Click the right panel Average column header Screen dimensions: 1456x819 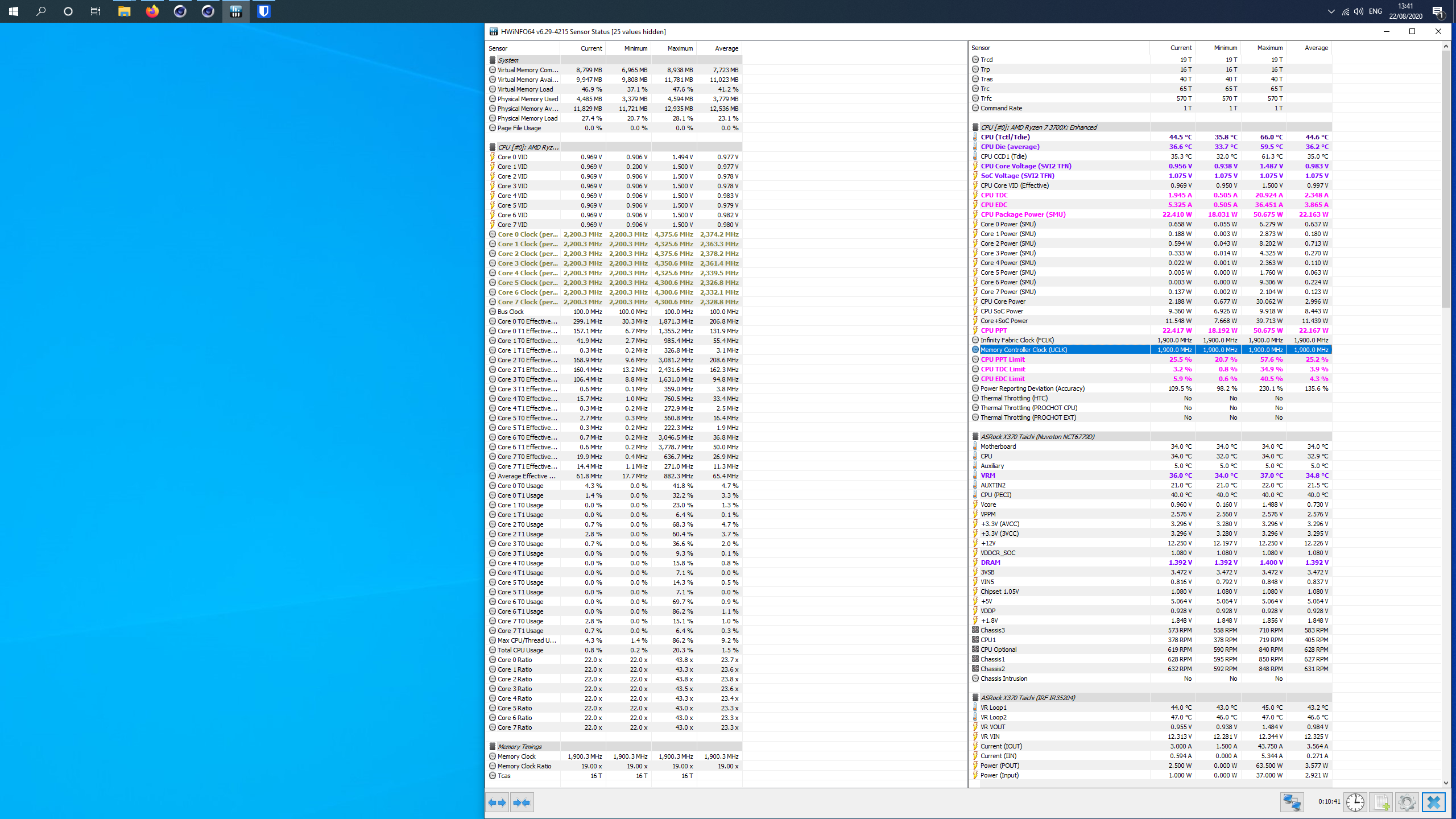pos(1316,48)
